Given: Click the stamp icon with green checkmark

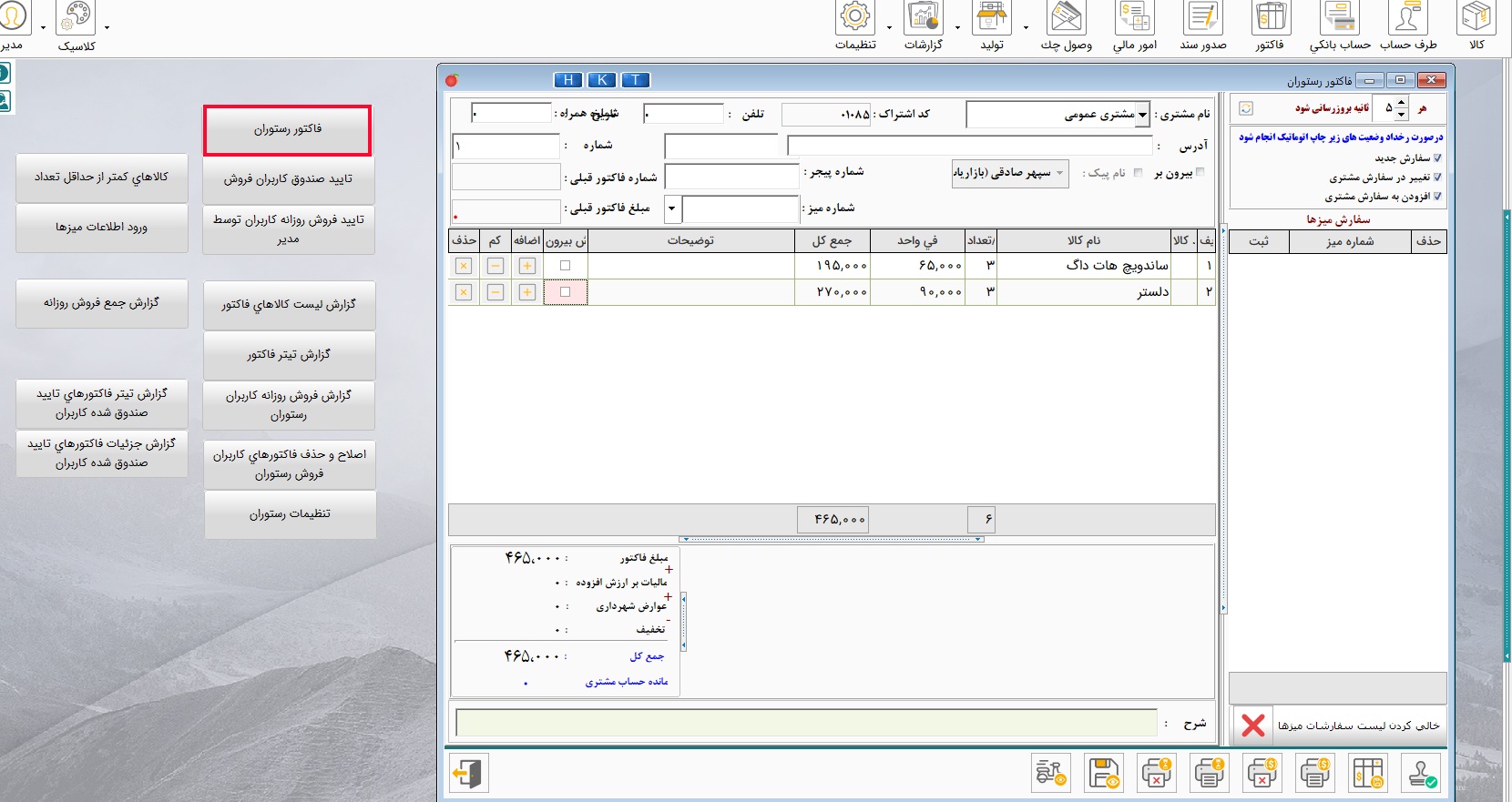Looking at the screenshot, I should pyautogui.click(x=1421, y=774).
